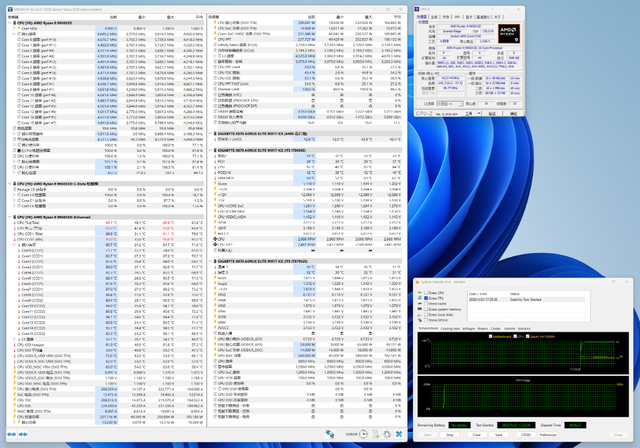The image size is (640, 448).
Task: Click the AIDA64 Clear button
Action: (x=476, y=435)
